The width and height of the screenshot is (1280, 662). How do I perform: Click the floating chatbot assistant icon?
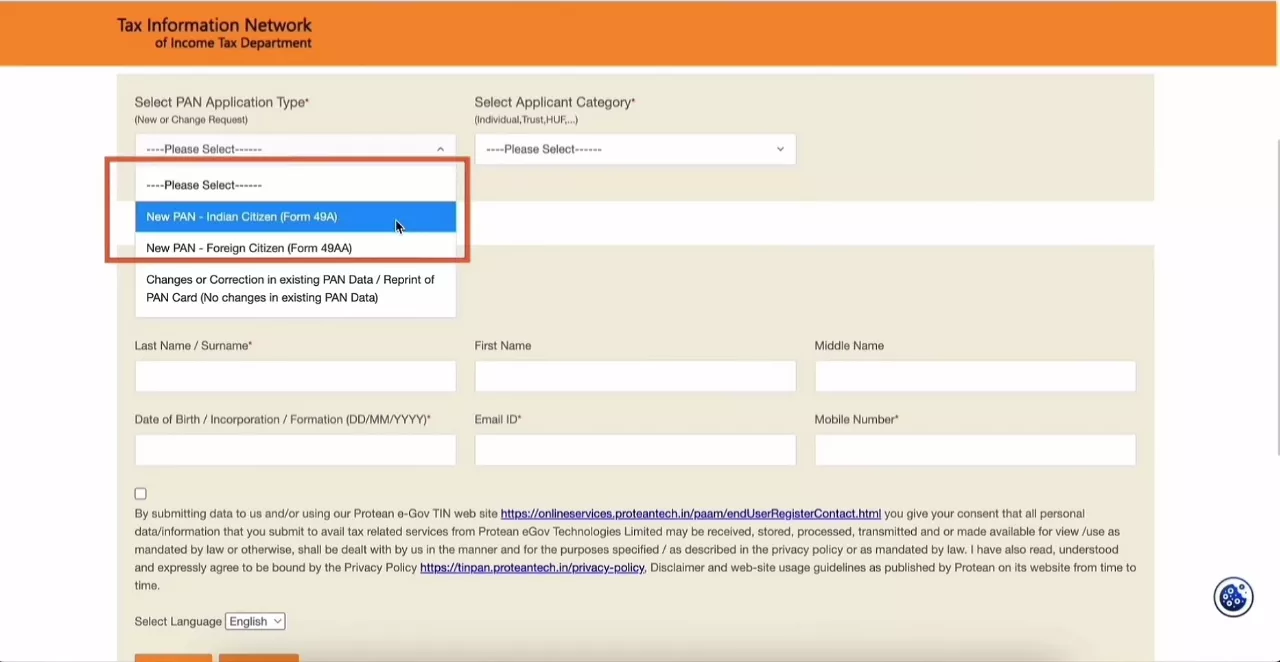click(1233, 597)
